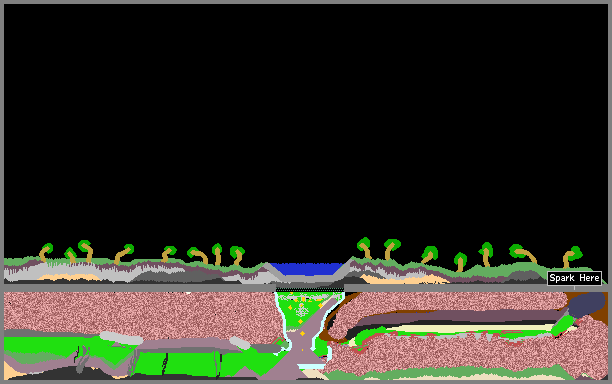Click the dotted black strip under the pool
The width and height of the screenshot is (612, 384).
[x=310, y=290]
